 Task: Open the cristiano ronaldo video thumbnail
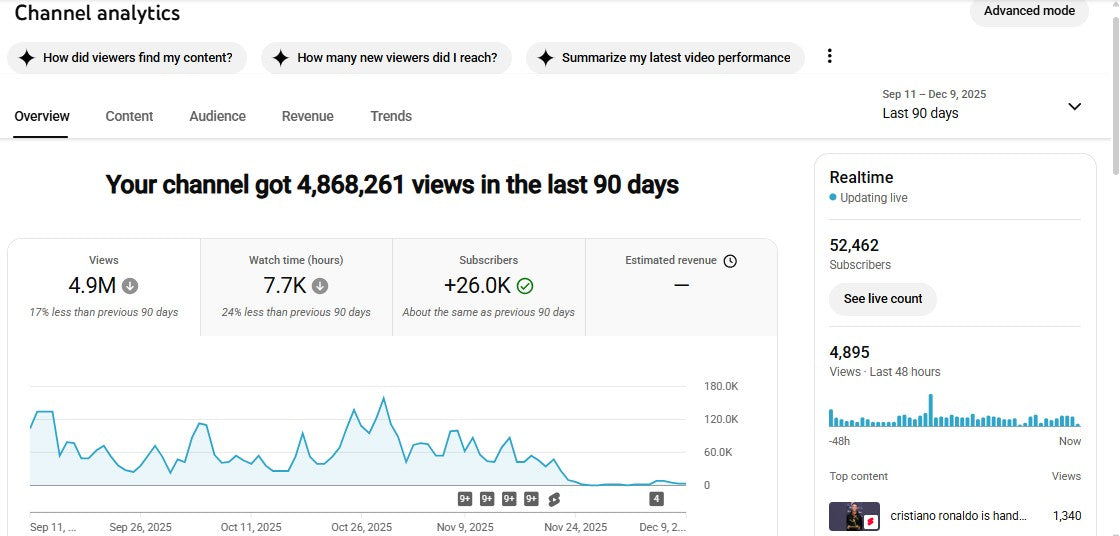click(x=854, y=516)
